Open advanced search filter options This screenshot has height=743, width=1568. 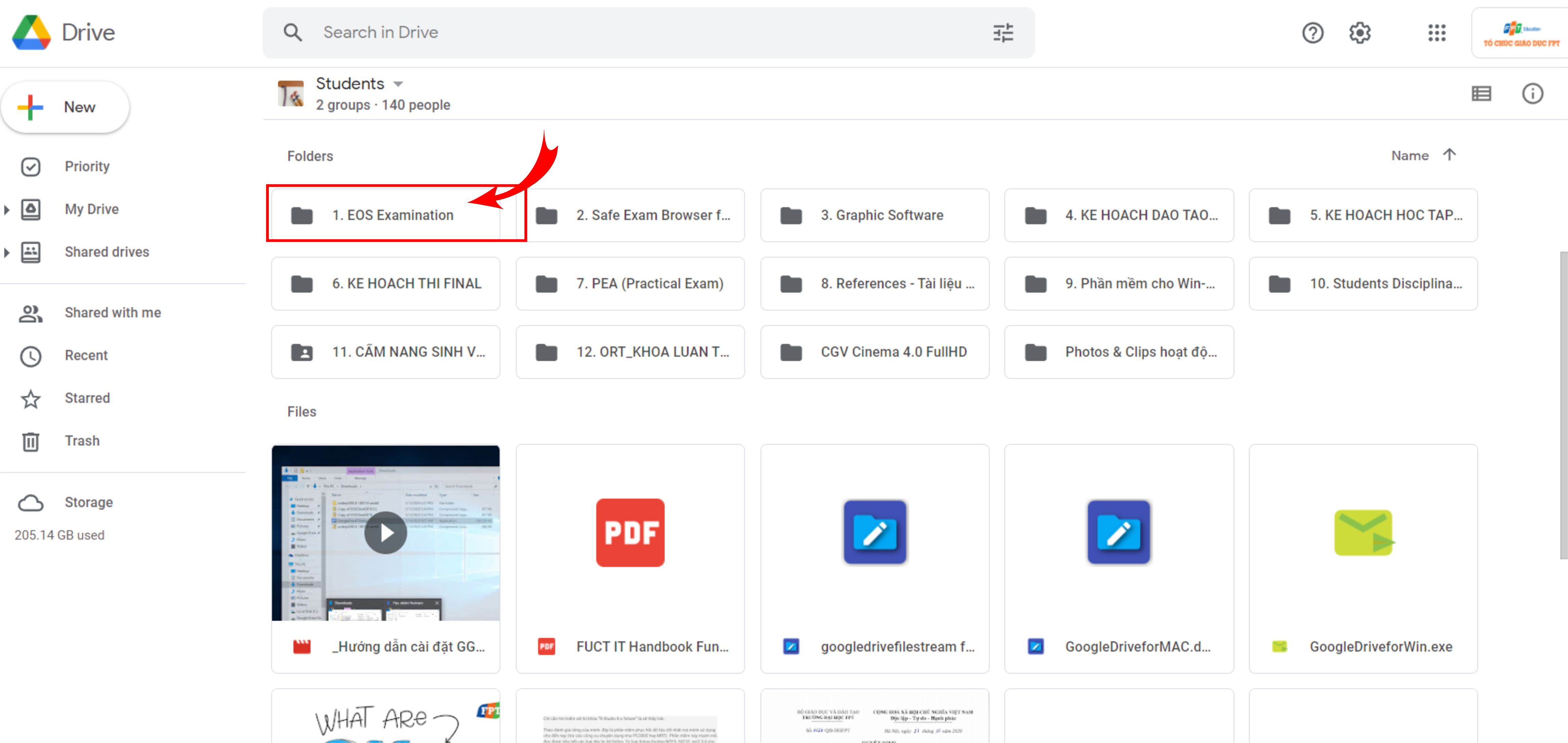[1003, 32]
